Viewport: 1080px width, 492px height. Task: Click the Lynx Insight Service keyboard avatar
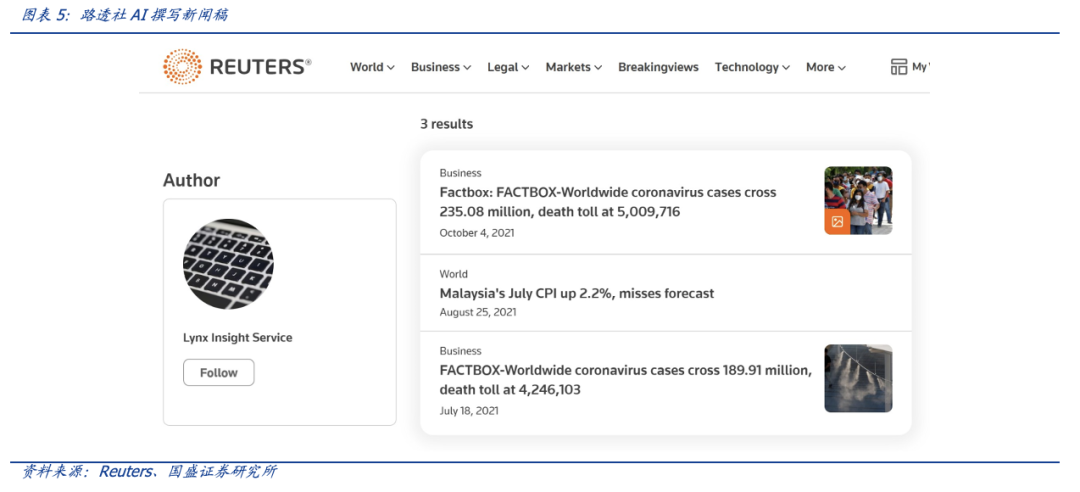pyautogui.click(x=228, y=264)
